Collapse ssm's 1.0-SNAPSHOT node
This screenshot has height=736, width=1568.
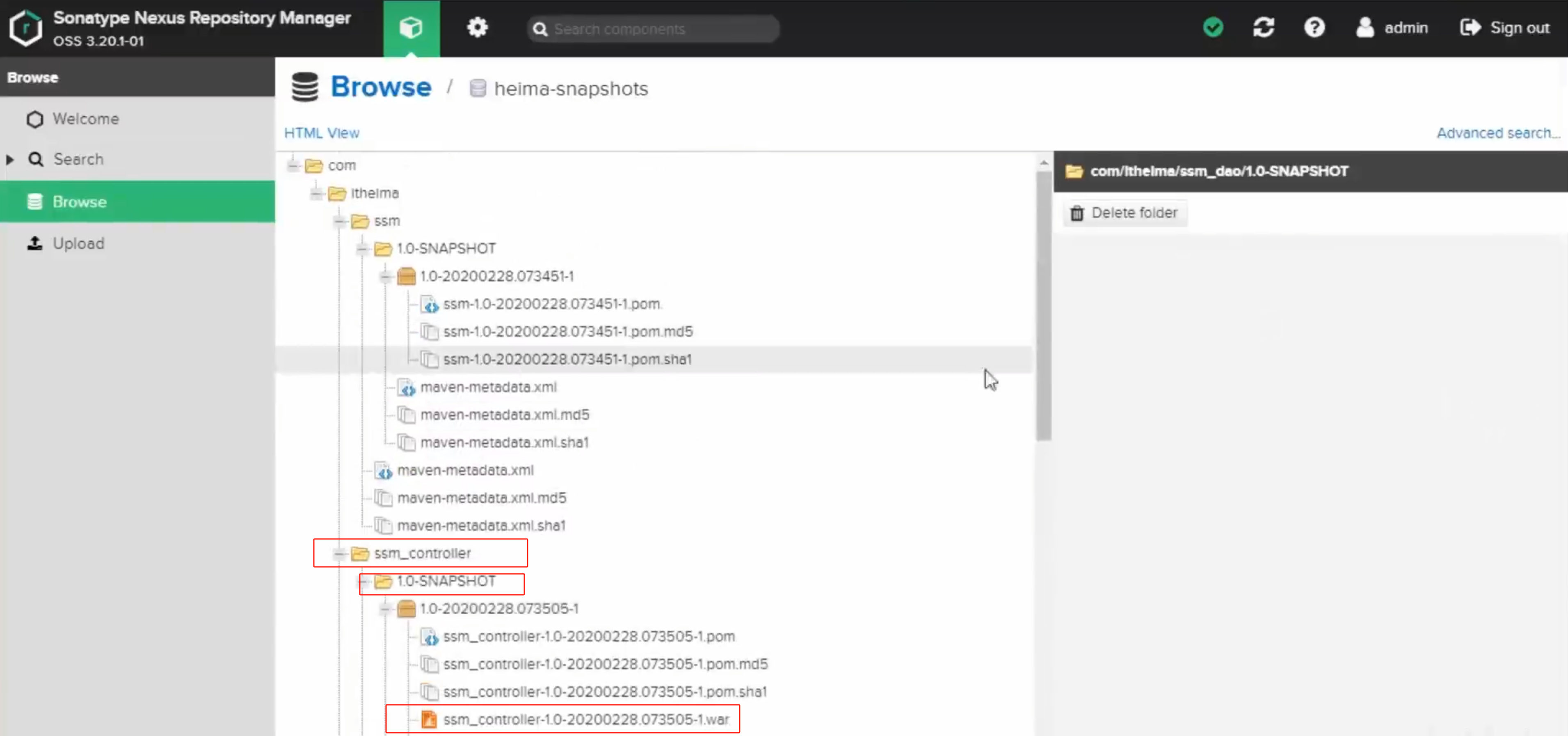coord(363,249)
